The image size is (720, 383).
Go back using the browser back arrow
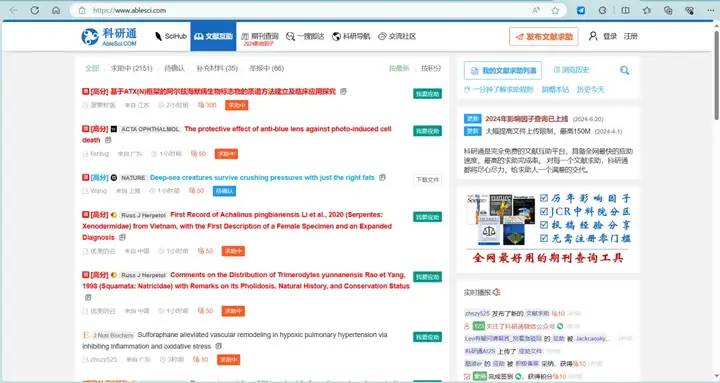13,10
